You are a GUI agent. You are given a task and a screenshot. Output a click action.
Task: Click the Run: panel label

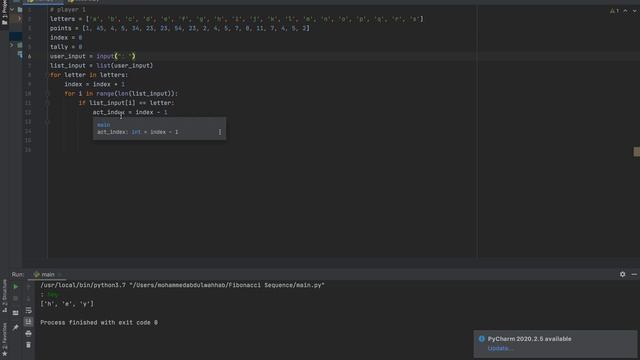point(18,274)
